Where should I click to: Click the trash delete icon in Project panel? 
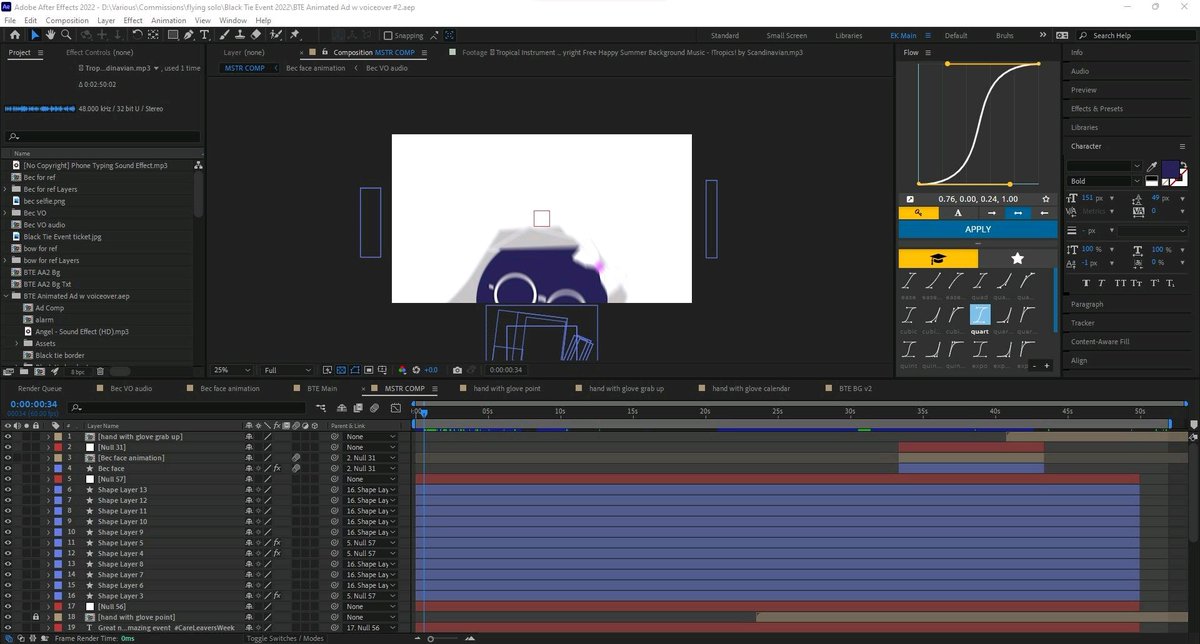(x=100, y=371)
